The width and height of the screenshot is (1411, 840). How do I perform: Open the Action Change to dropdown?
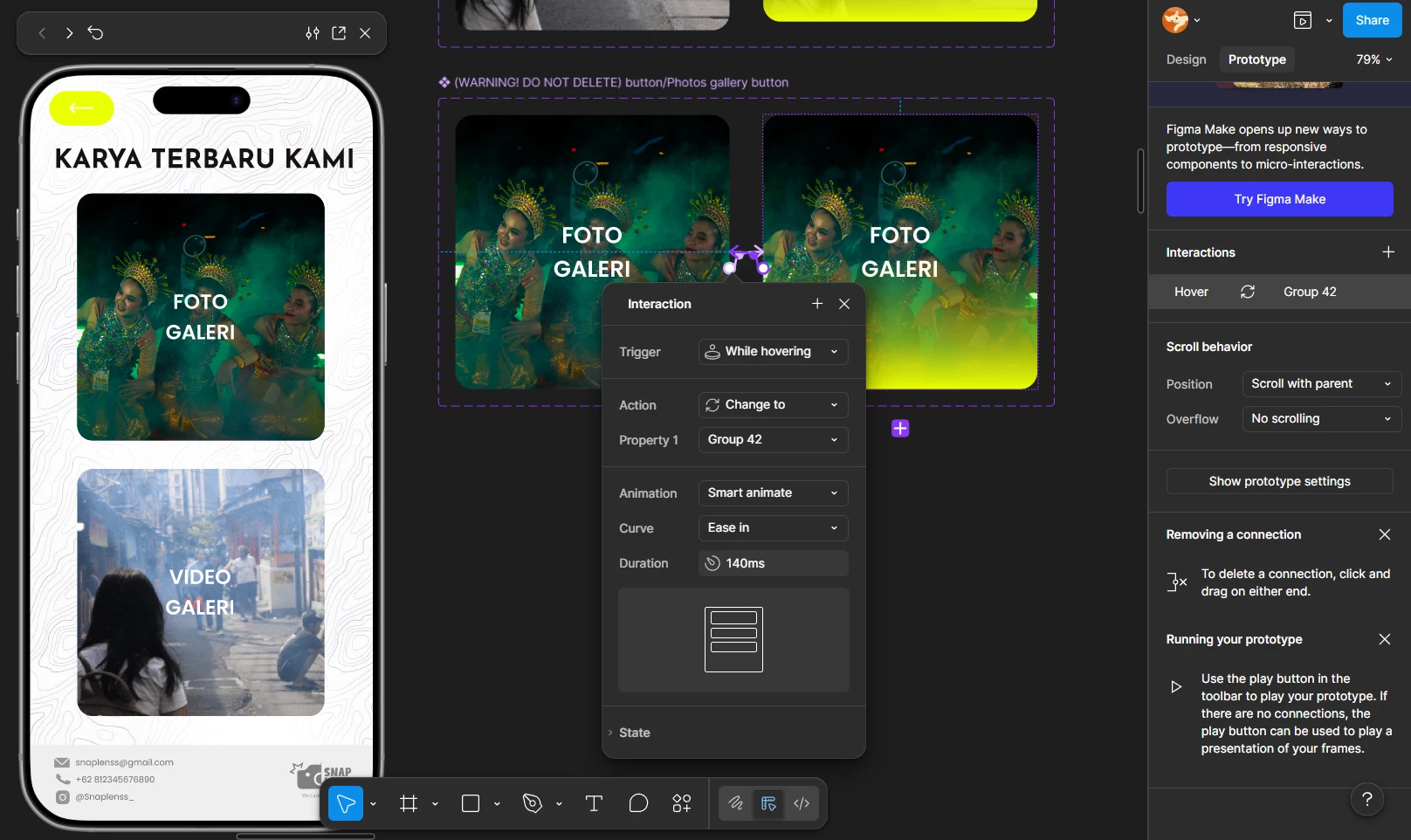pyautogui.click(x=773, y=405)
